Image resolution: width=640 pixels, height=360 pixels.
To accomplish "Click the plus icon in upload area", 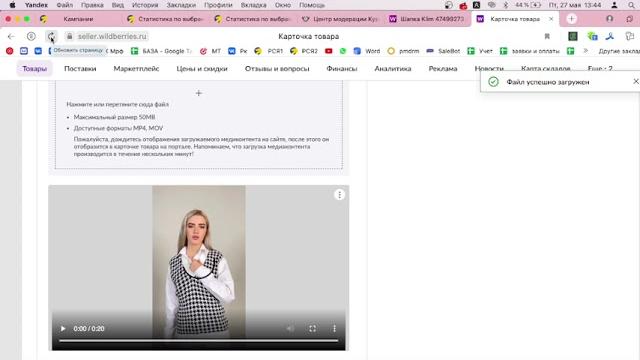I will click(199, 93).
